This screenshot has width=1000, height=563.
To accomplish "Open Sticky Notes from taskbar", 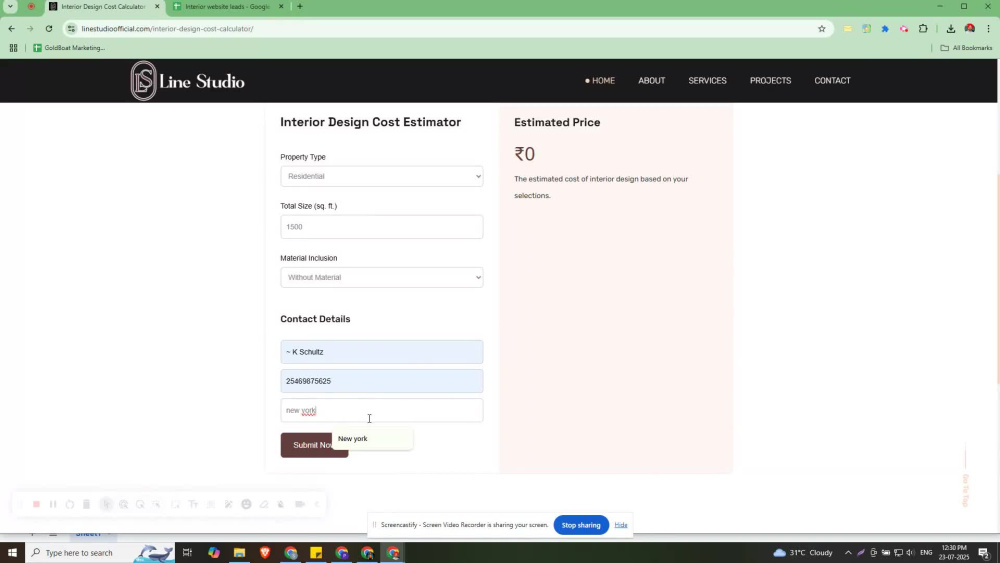I will [x=316, y=553].
